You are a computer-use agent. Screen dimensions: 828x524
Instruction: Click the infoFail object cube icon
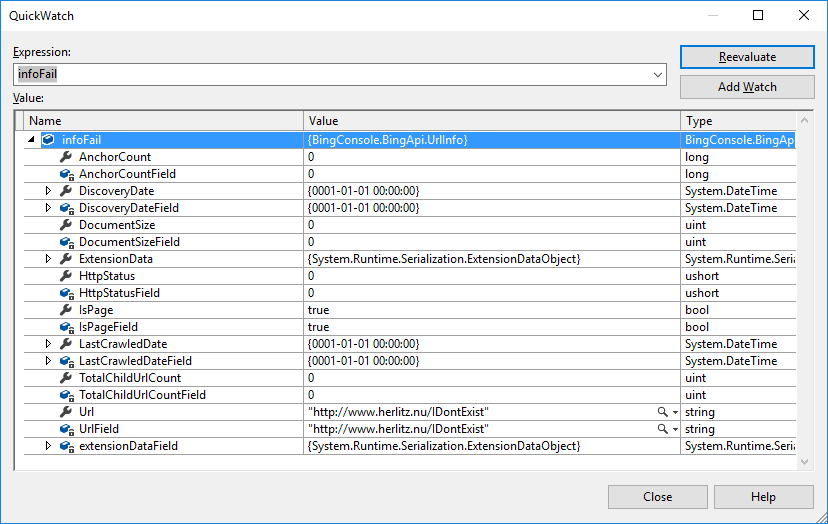tap(48, 140)
